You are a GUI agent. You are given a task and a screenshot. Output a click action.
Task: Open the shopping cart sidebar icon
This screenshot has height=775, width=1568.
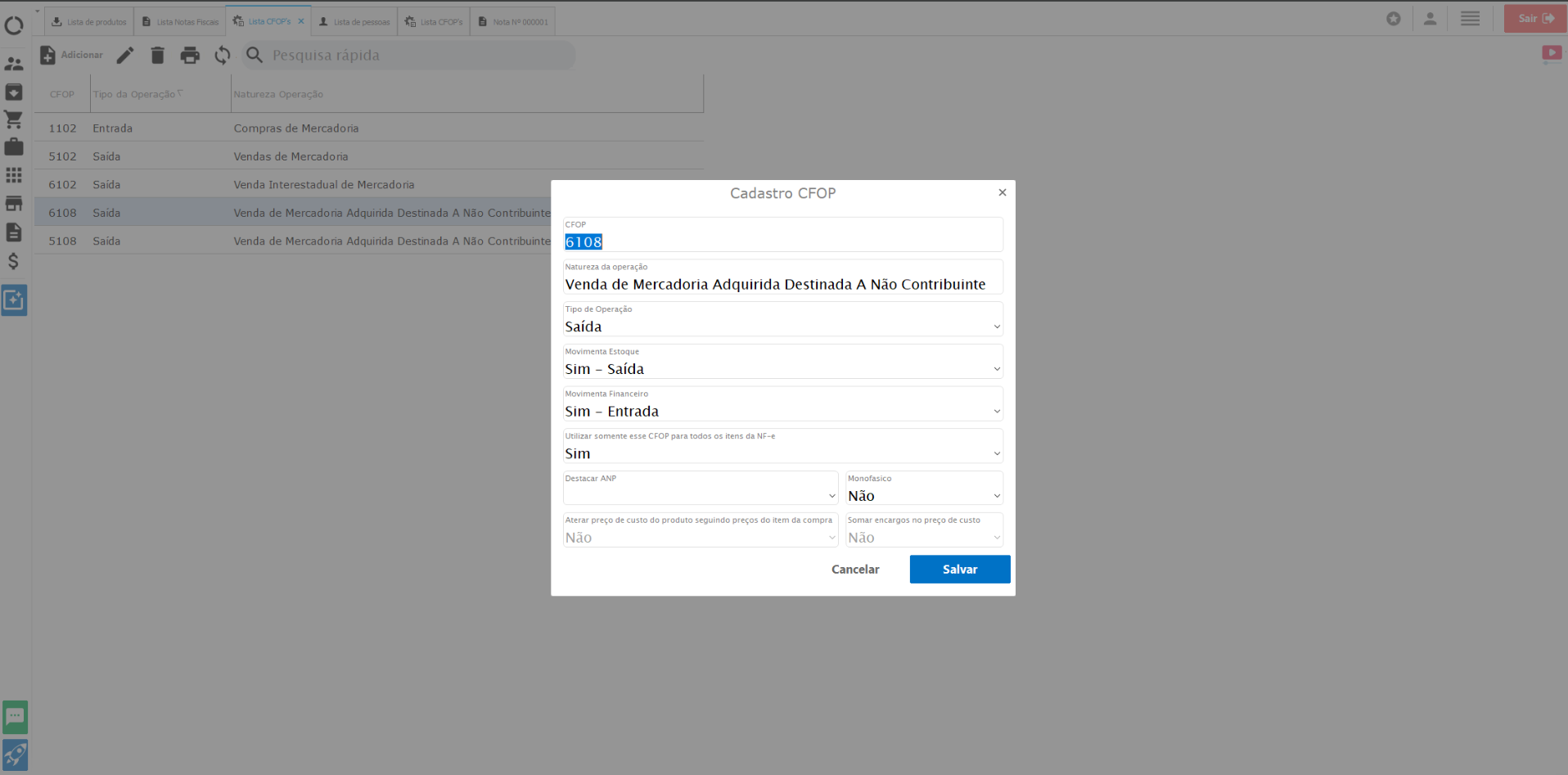coord(14,119)
